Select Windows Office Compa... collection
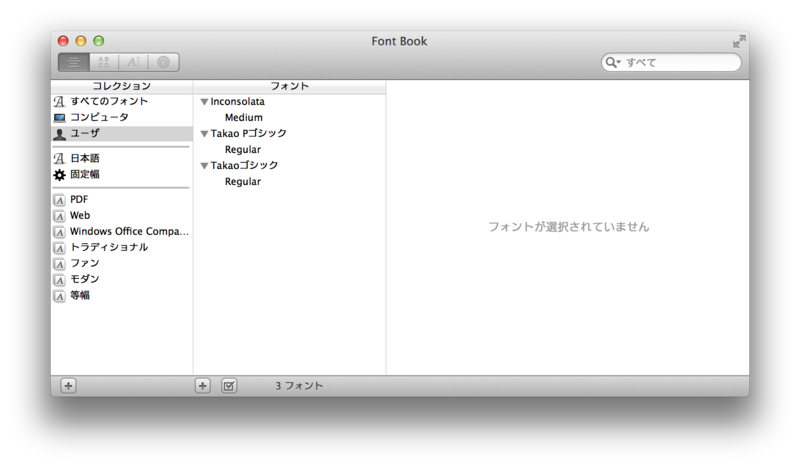 pos(121,231)
